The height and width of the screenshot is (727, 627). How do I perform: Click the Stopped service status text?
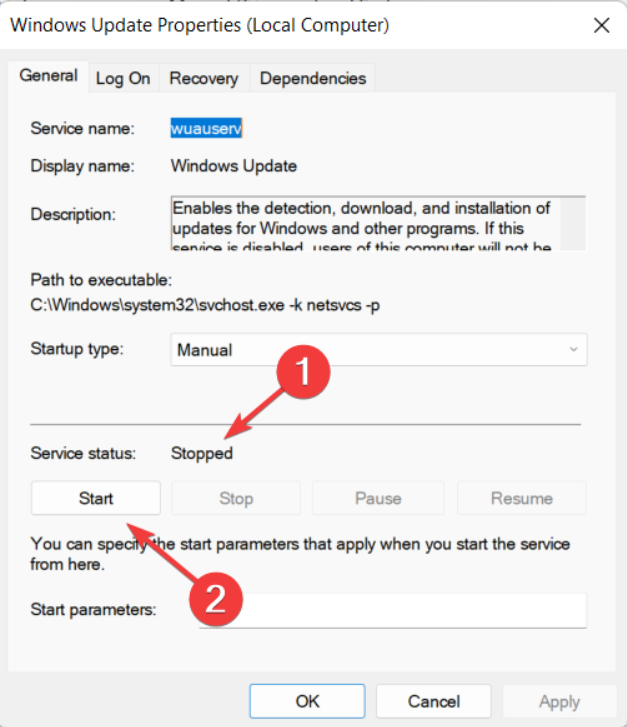click(202, 454)
